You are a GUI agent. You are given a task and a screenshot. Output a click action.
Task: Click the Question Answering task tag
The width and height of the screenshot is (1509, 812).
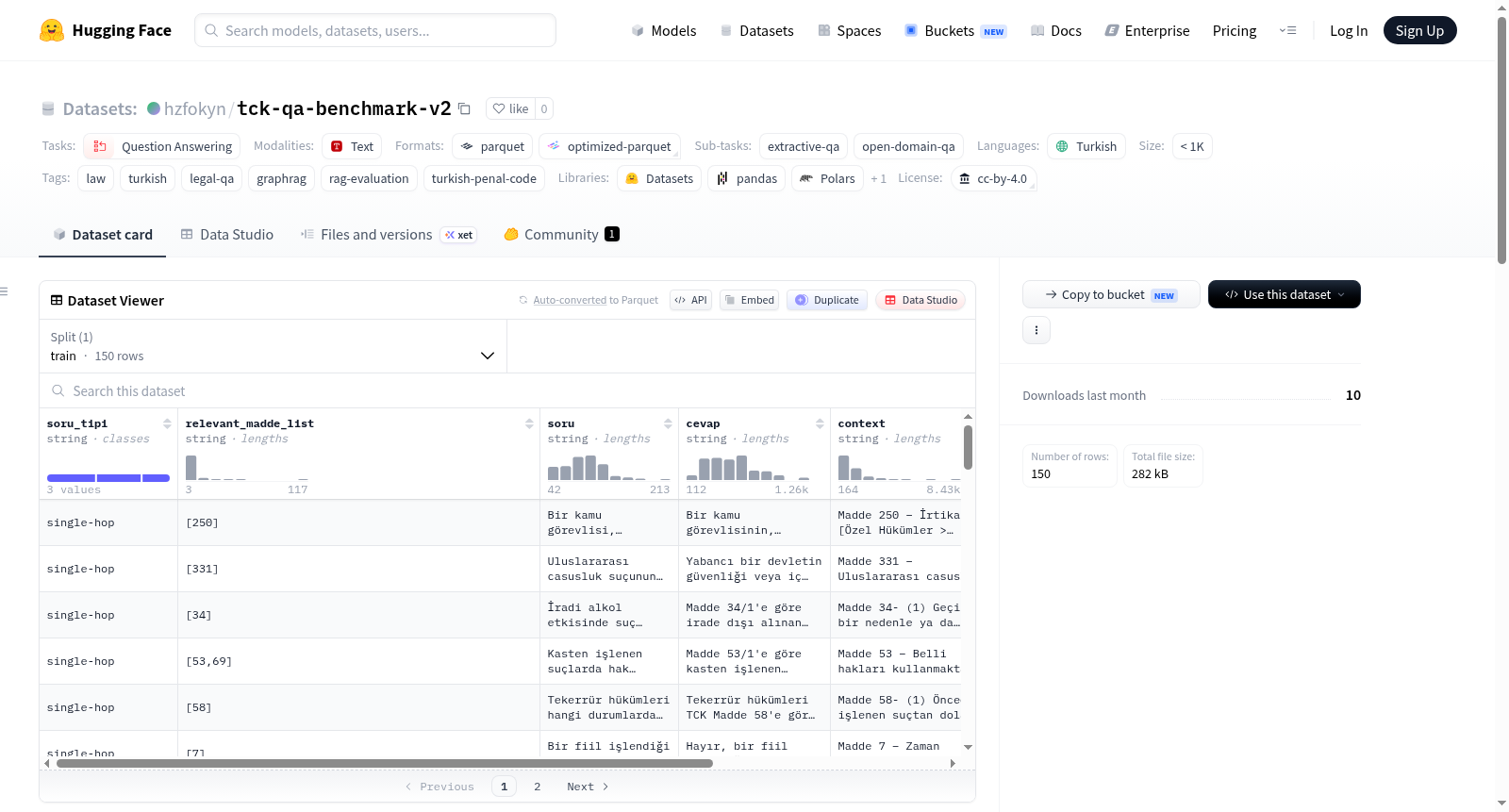162,146
